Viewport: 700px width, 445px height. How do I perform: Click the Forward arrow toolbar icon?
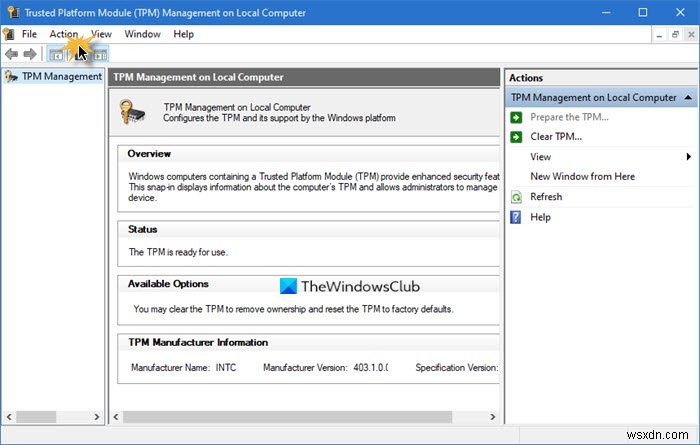[x=30, y=54]
